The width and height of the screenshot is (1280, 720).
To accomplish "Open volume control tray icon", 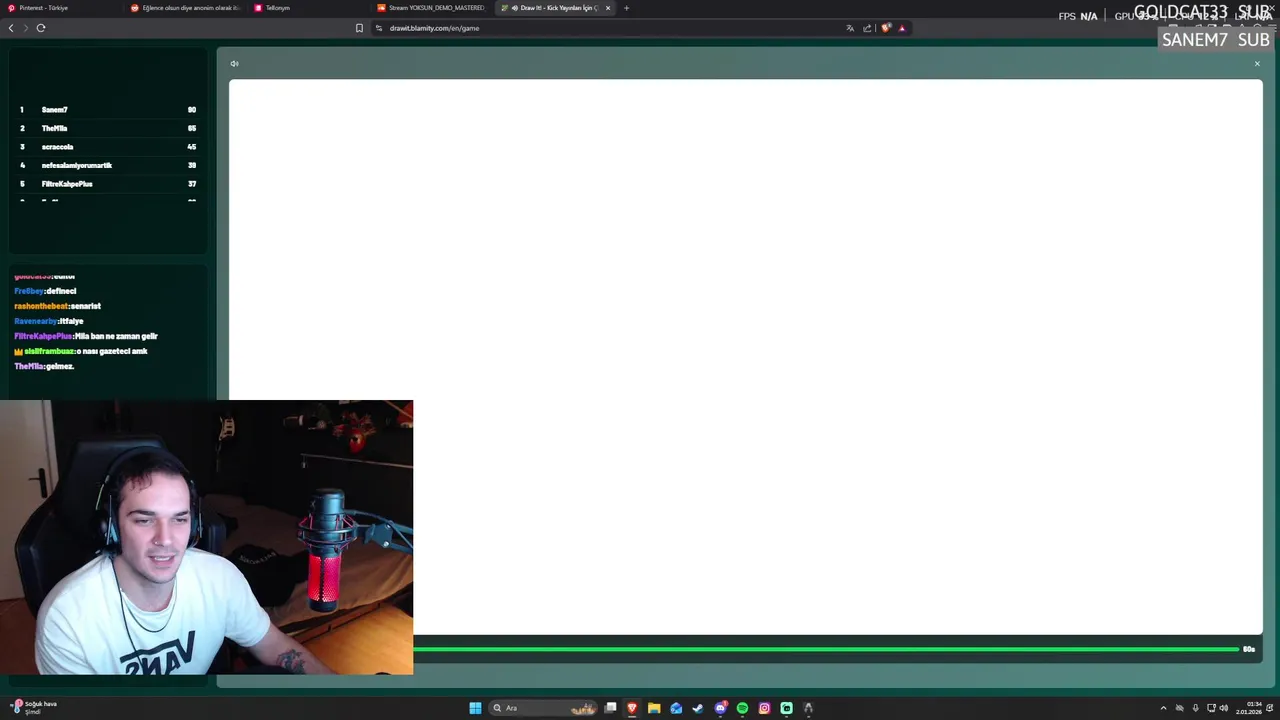I will [x=1223, y=708].
